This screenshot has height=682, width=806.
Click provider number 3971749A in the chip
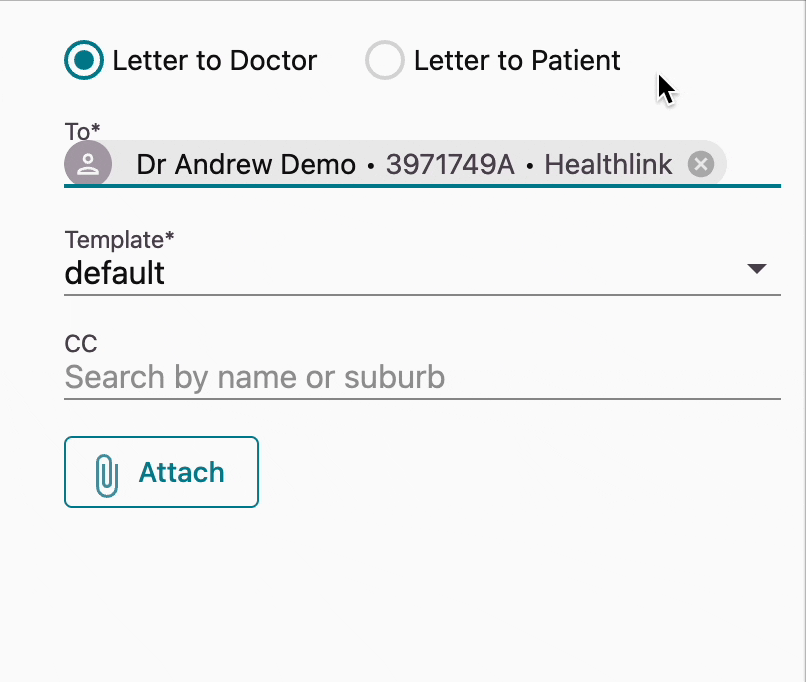(x=450, y=164)
